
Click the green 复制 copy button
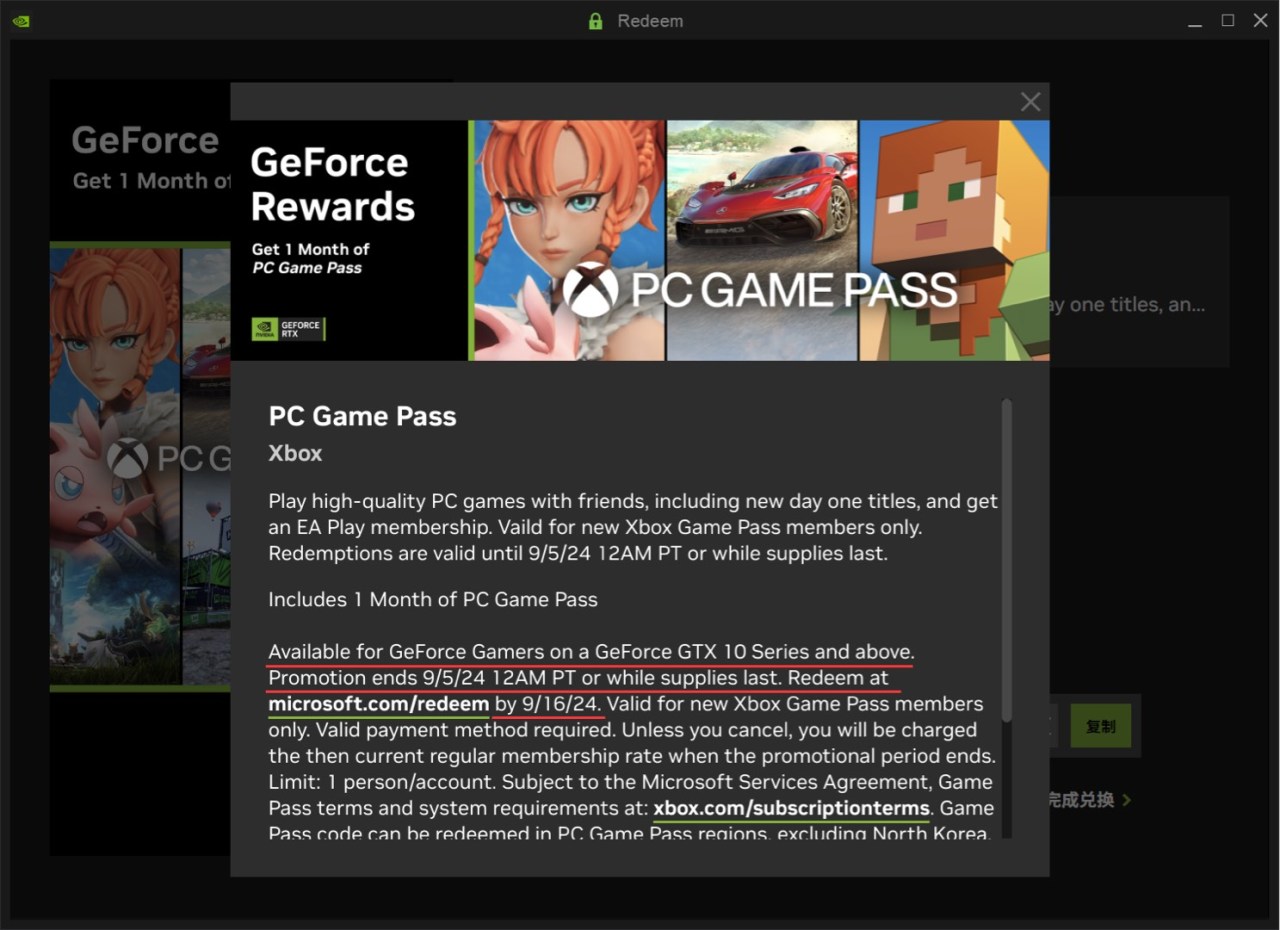coord(1100,726)
